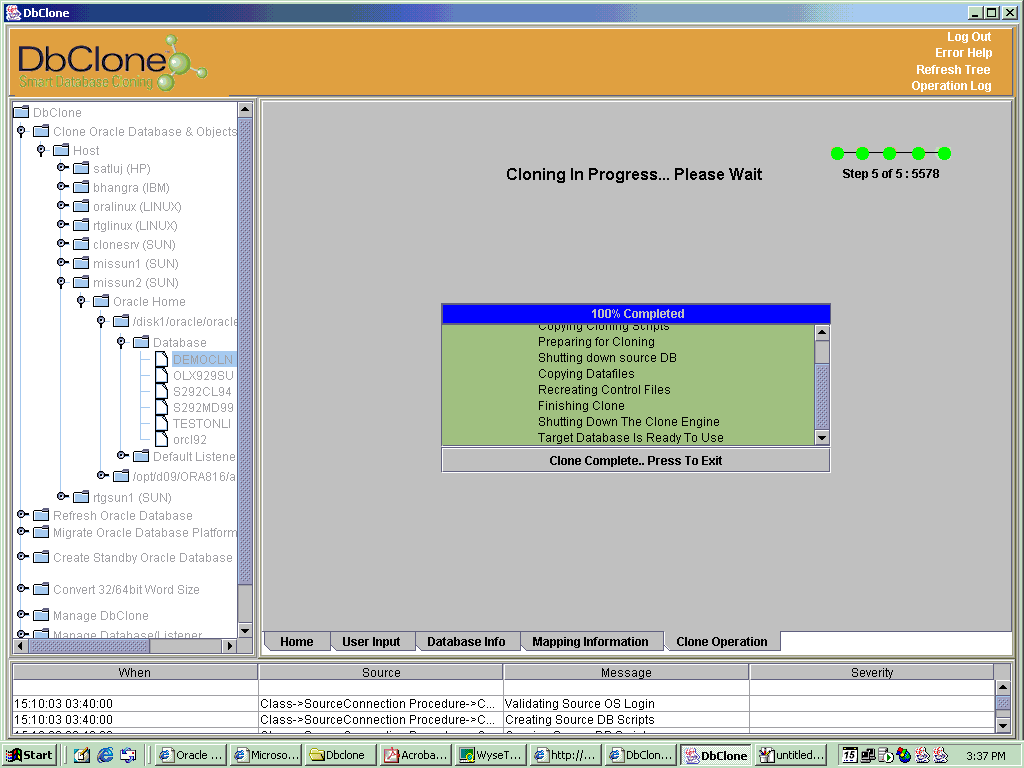Open the Acrobat taskbar item
The width and height of the screenshot is (1024, 768).
point(415,756)
